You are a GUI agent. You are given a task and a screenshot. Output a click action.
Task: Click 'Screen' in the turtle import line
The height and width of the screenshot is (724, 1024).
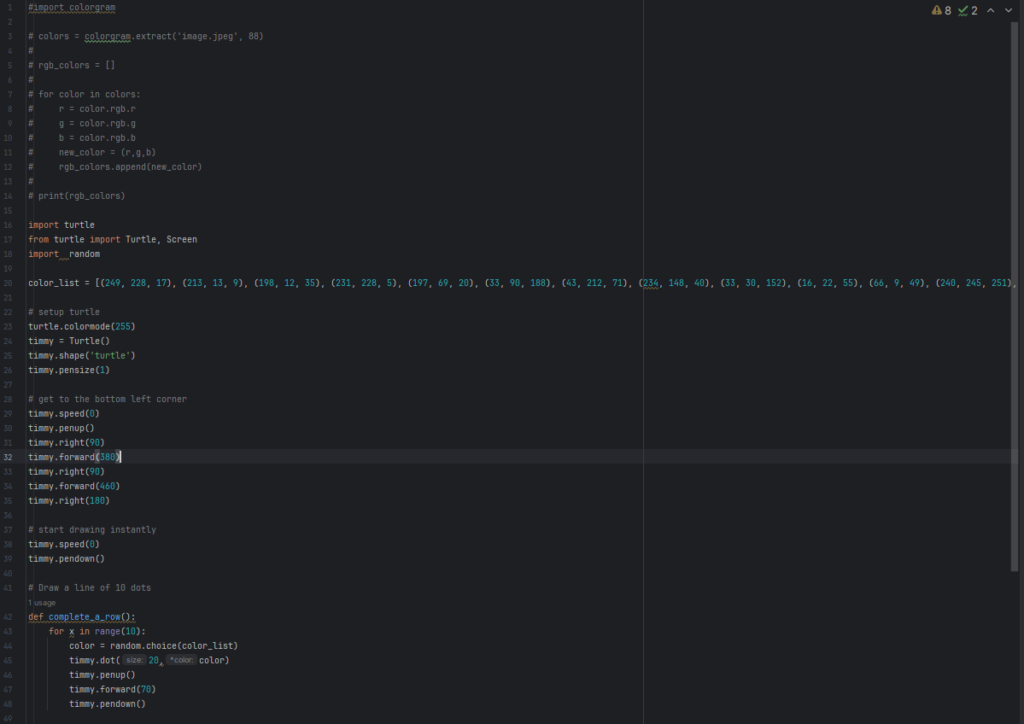(182, 239)
